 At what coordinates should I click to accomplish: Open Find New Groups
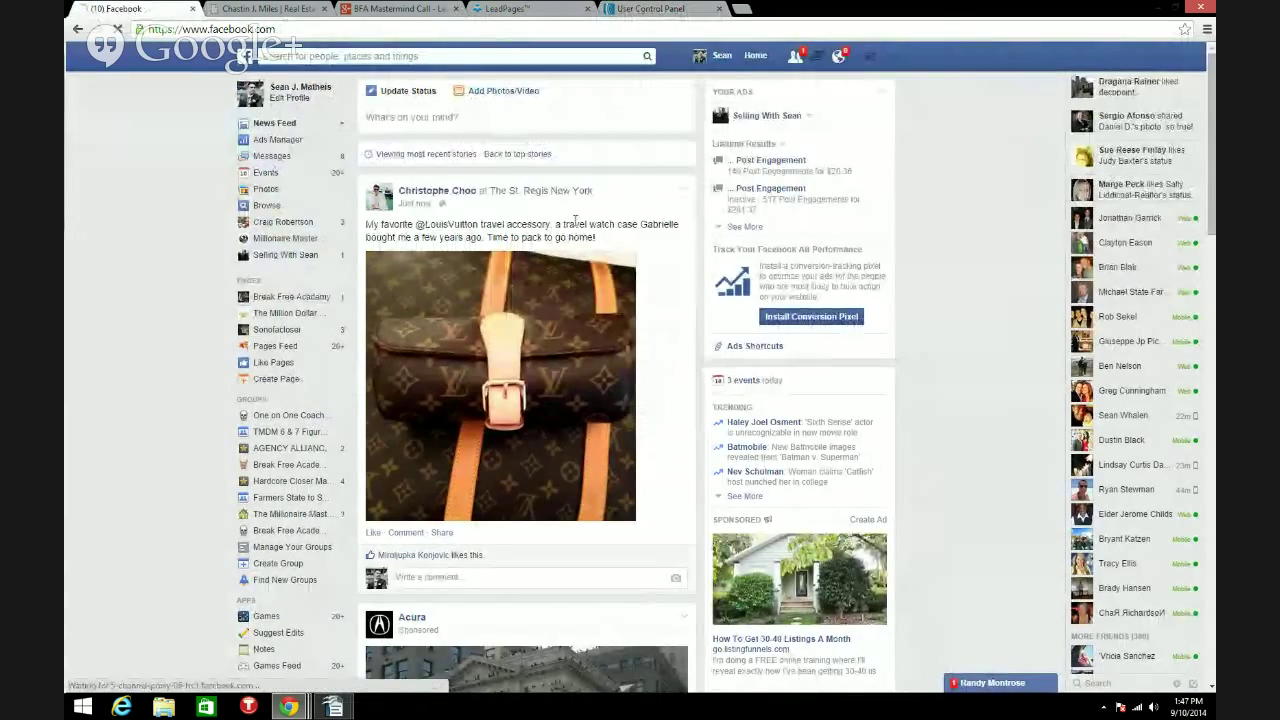click(284, 580)
